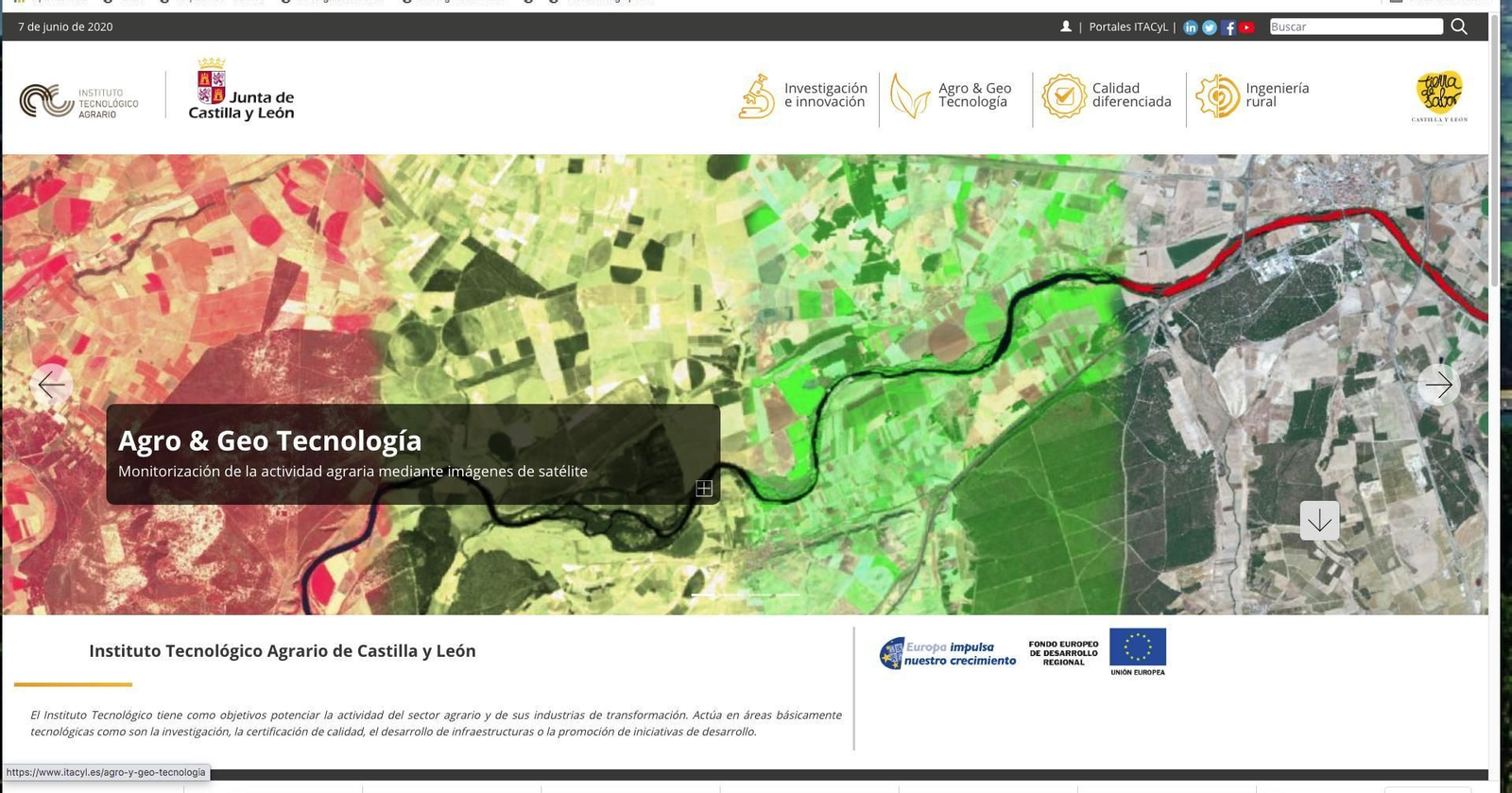Click the user login icon
The image size is (1512, 793).
click(x=1066, y=26)
